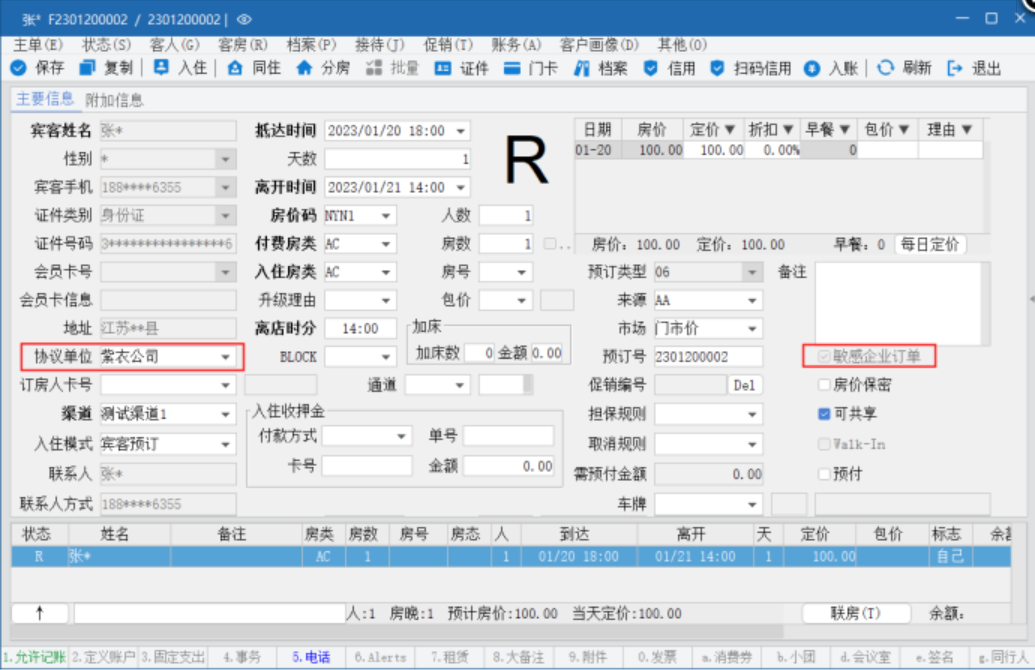
Task: Expand the 入住模式 dropdown
Action: tap(226, 444)
